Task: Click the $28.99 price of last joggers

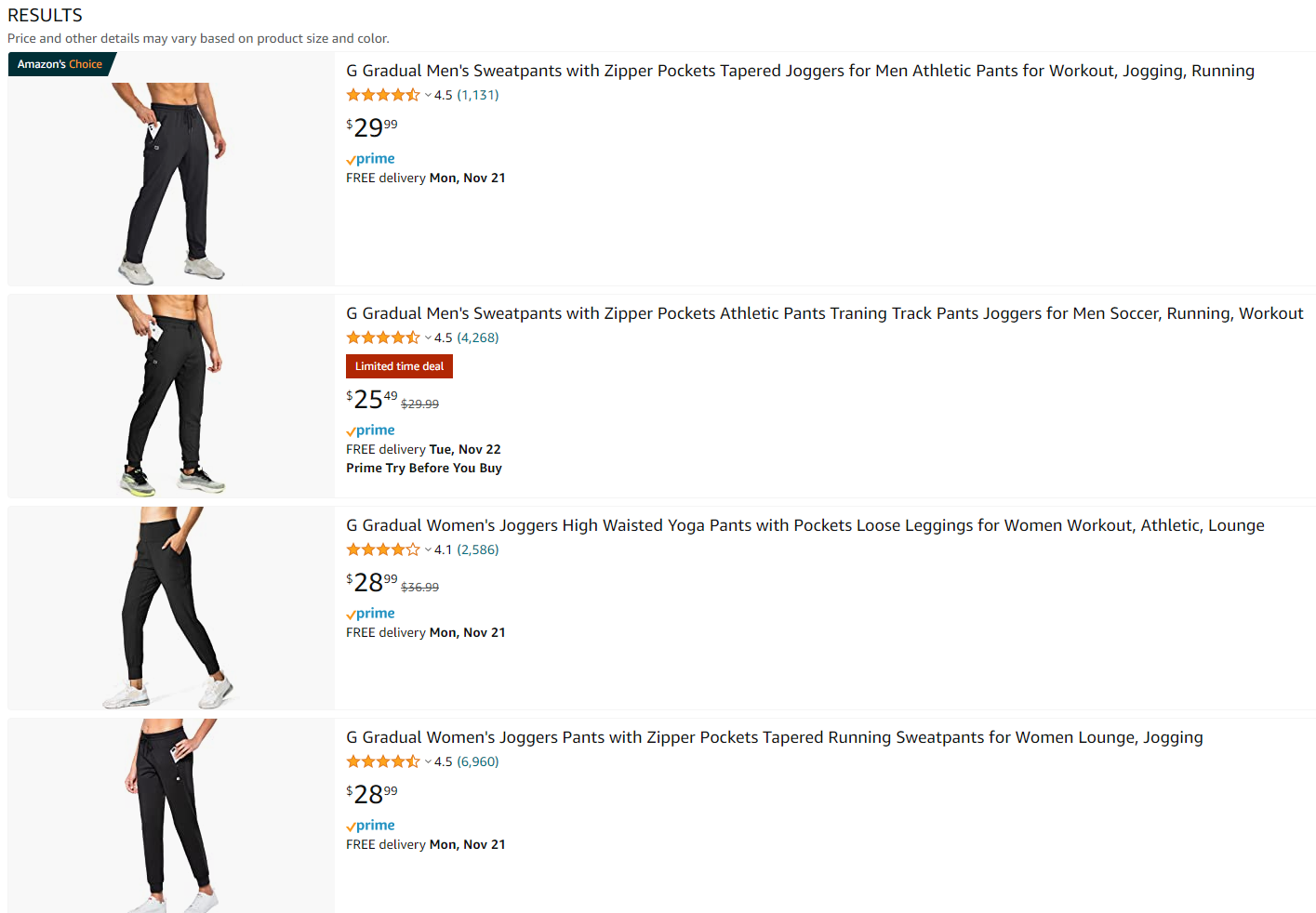Action: point(372,794)
